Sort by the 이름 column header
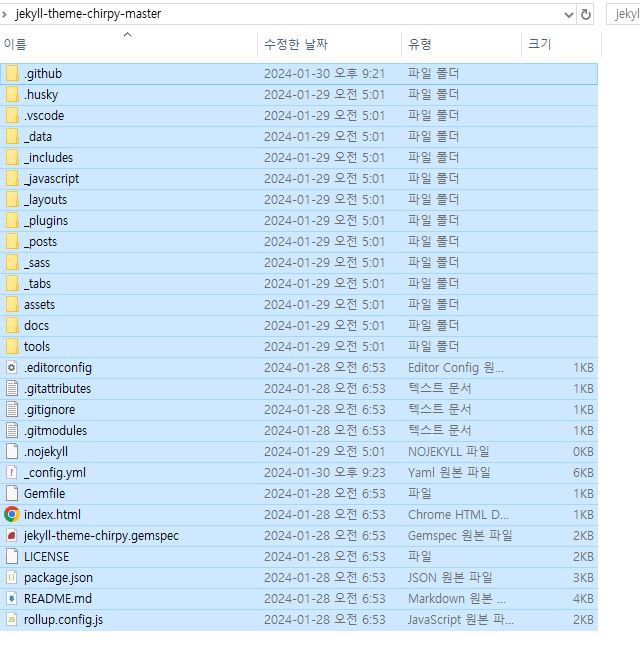 click(x=128, y=44)
